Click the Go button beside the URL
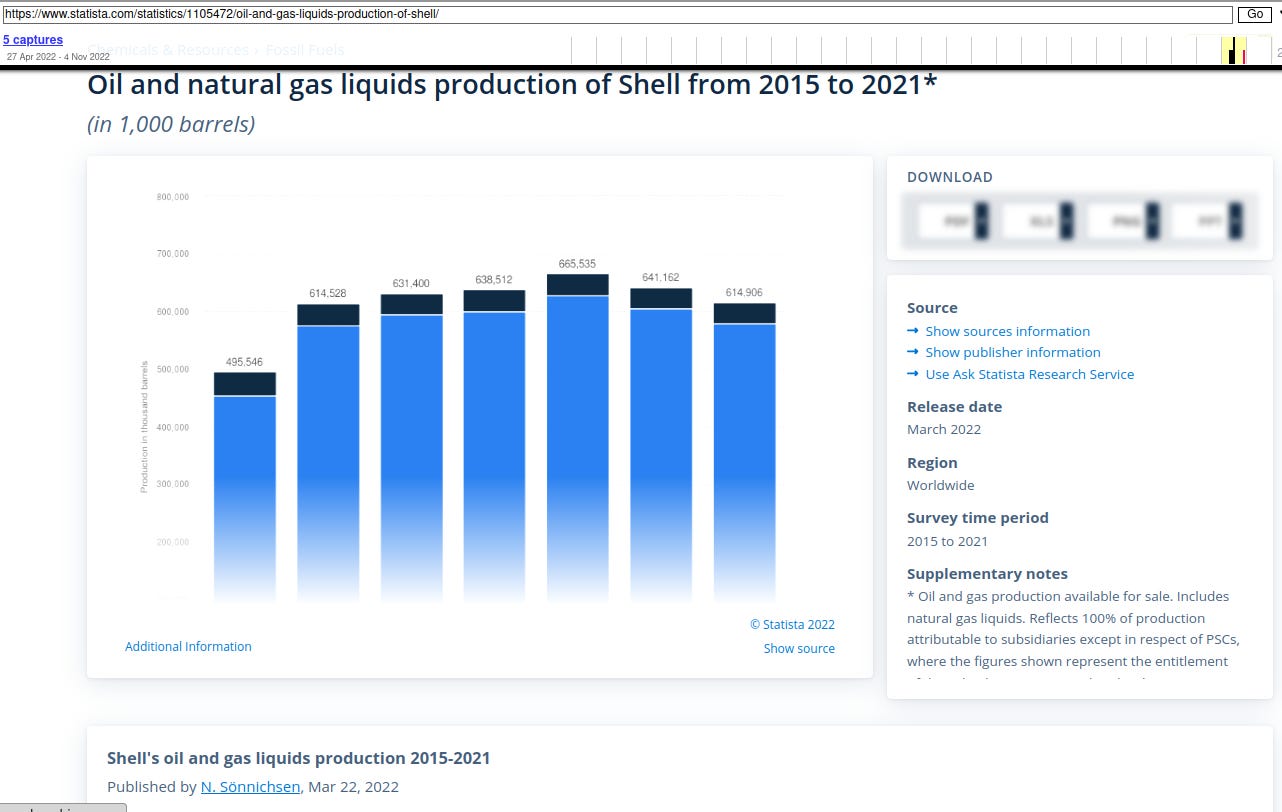Viewport: 1282px width, 812px height. click(1255, 14)
